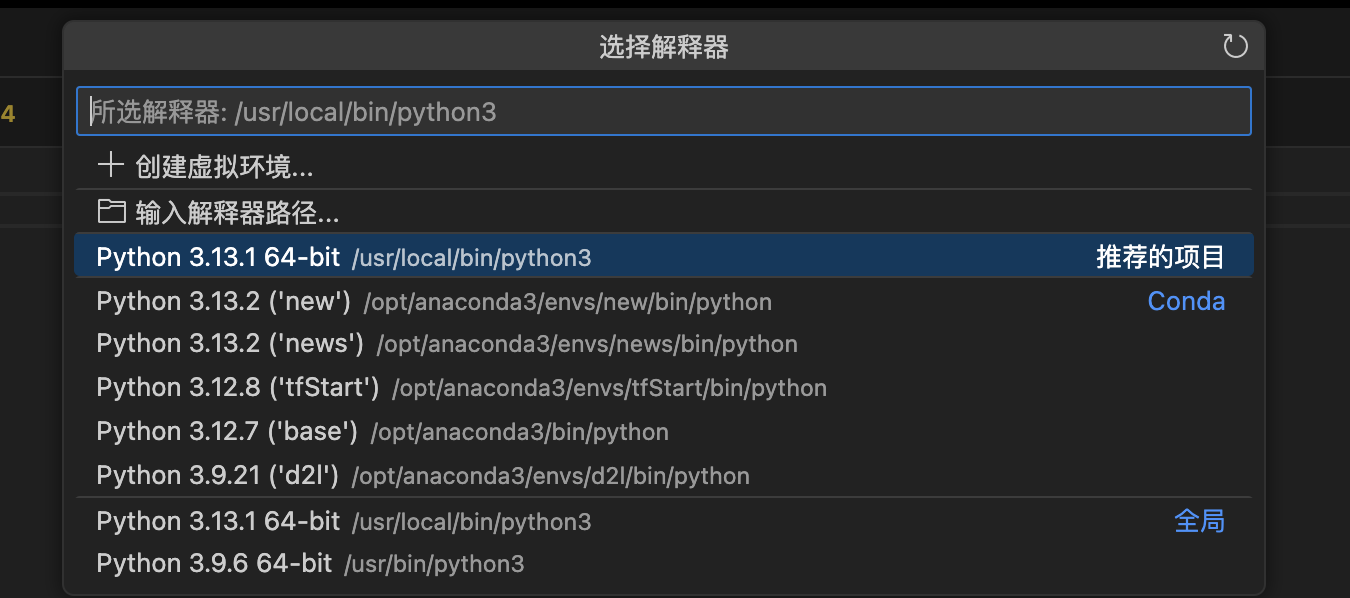Click the highlighted /usr/local/bin/python3 path
This screenshot has height=598, width=1350.
pyautogui.click(x=470, y=257)
